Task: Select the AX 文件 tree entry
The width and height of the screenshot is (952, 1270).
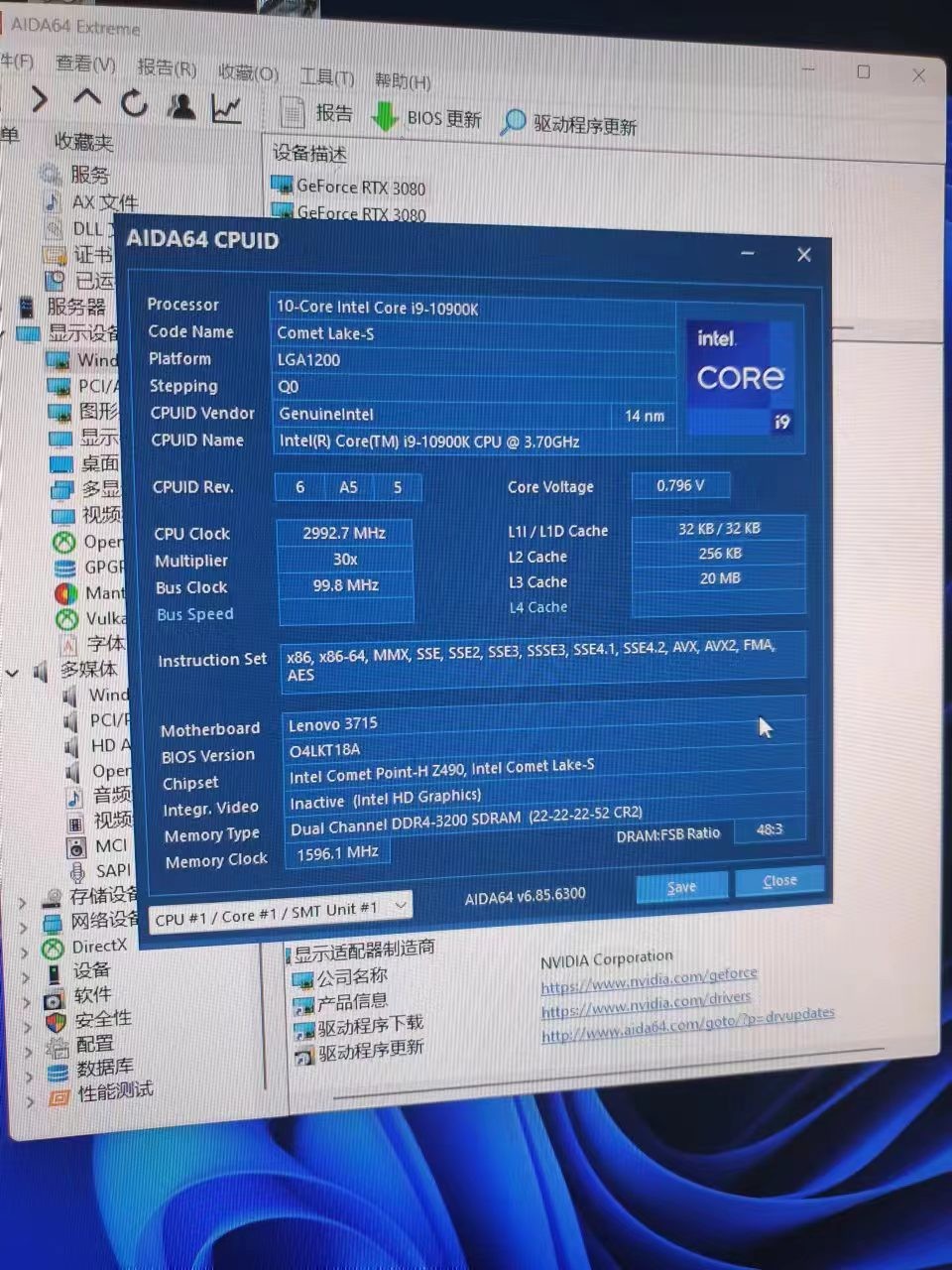Action: [105, 201]
